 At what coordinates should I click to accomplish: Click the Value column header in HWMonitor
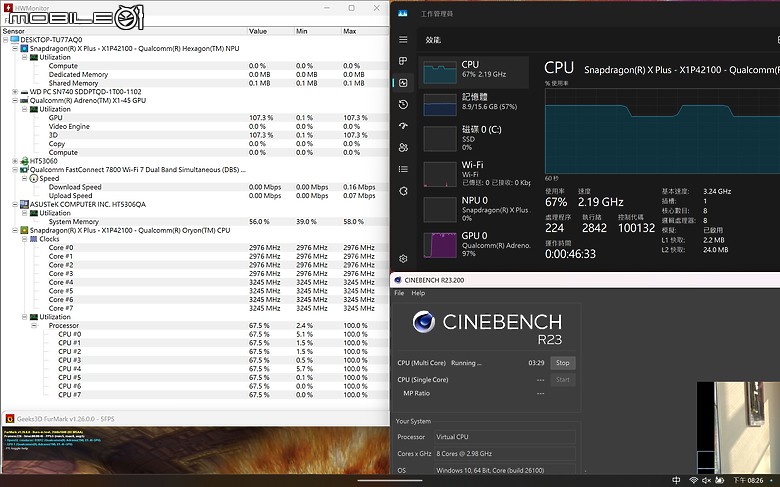pyautogui.click(x=270, y=31)
